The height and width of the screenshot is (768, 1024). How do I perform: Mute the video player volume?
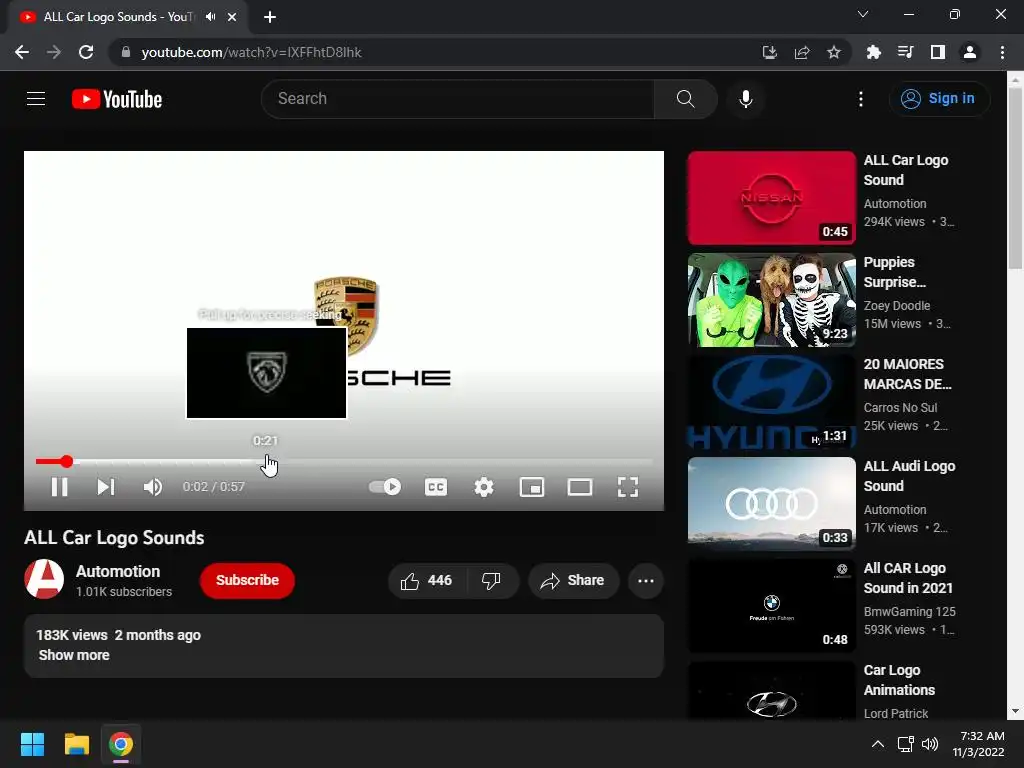coord(153,487)
